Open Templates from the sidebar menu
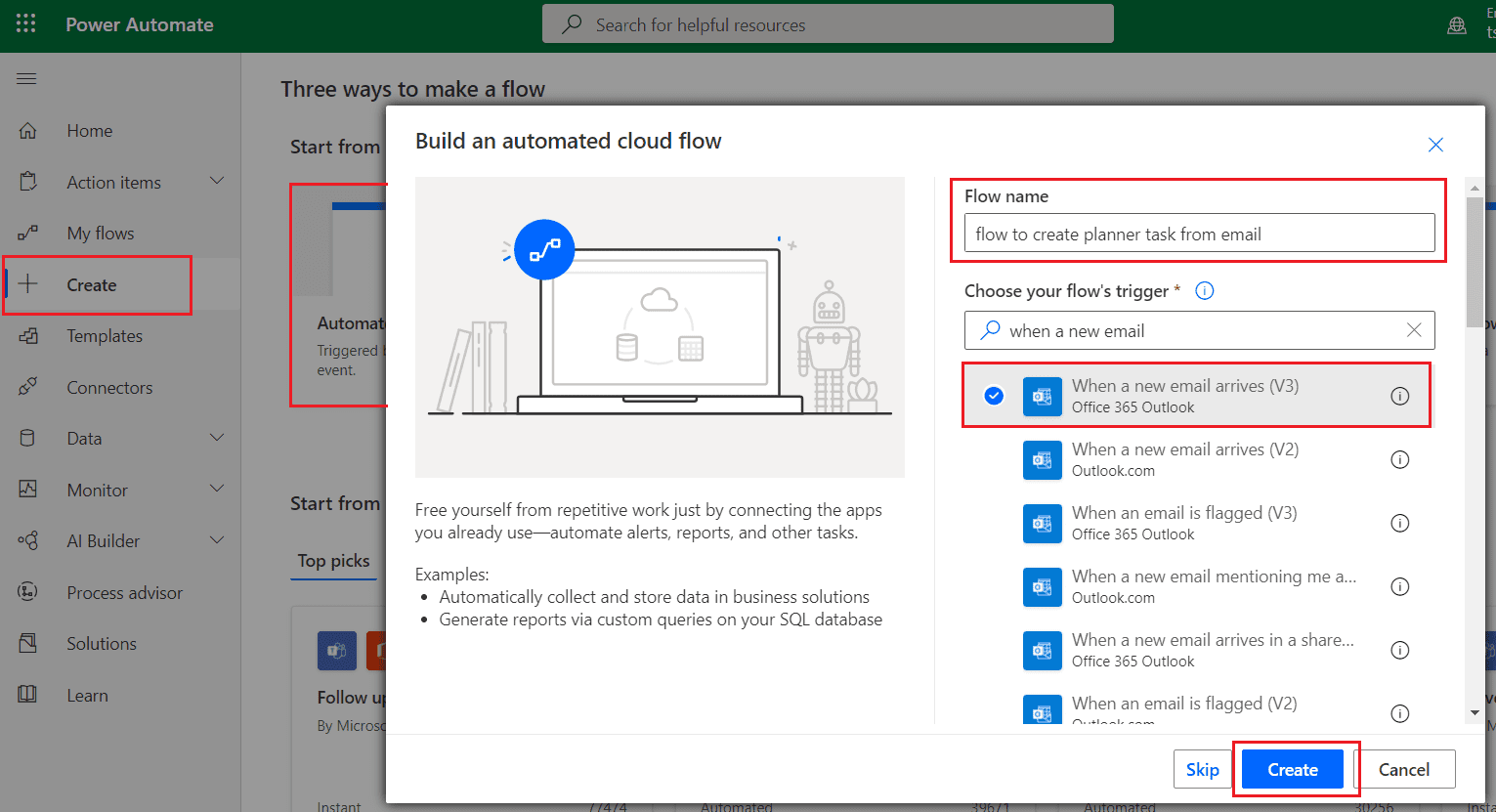This screenshot has width=1496, height=812. click(106, 335)
